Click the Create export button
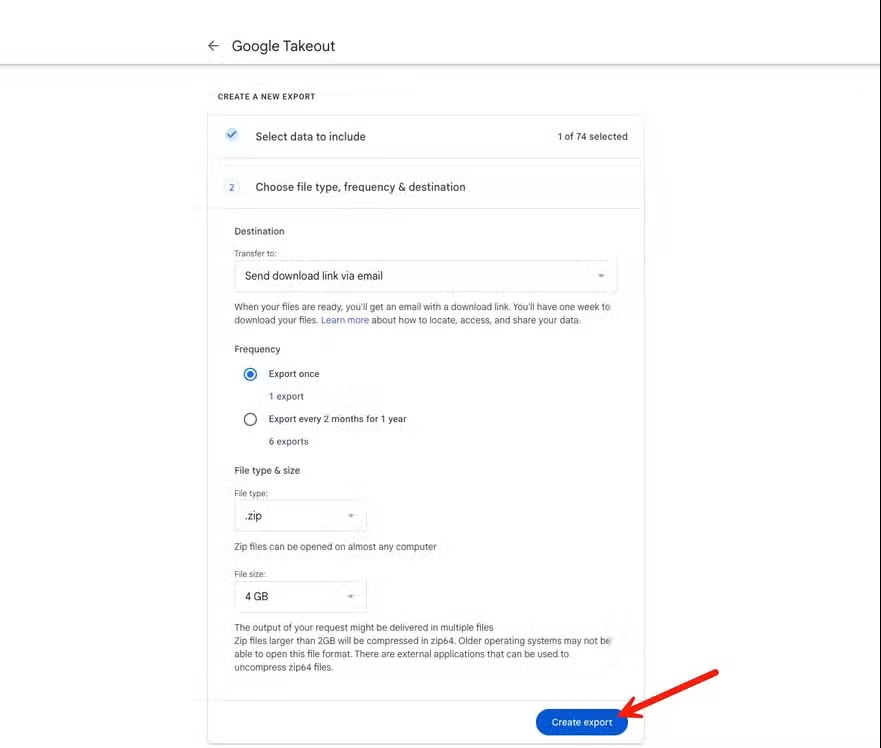The height and width of the screenshot is (748, 881). point(581,722)
